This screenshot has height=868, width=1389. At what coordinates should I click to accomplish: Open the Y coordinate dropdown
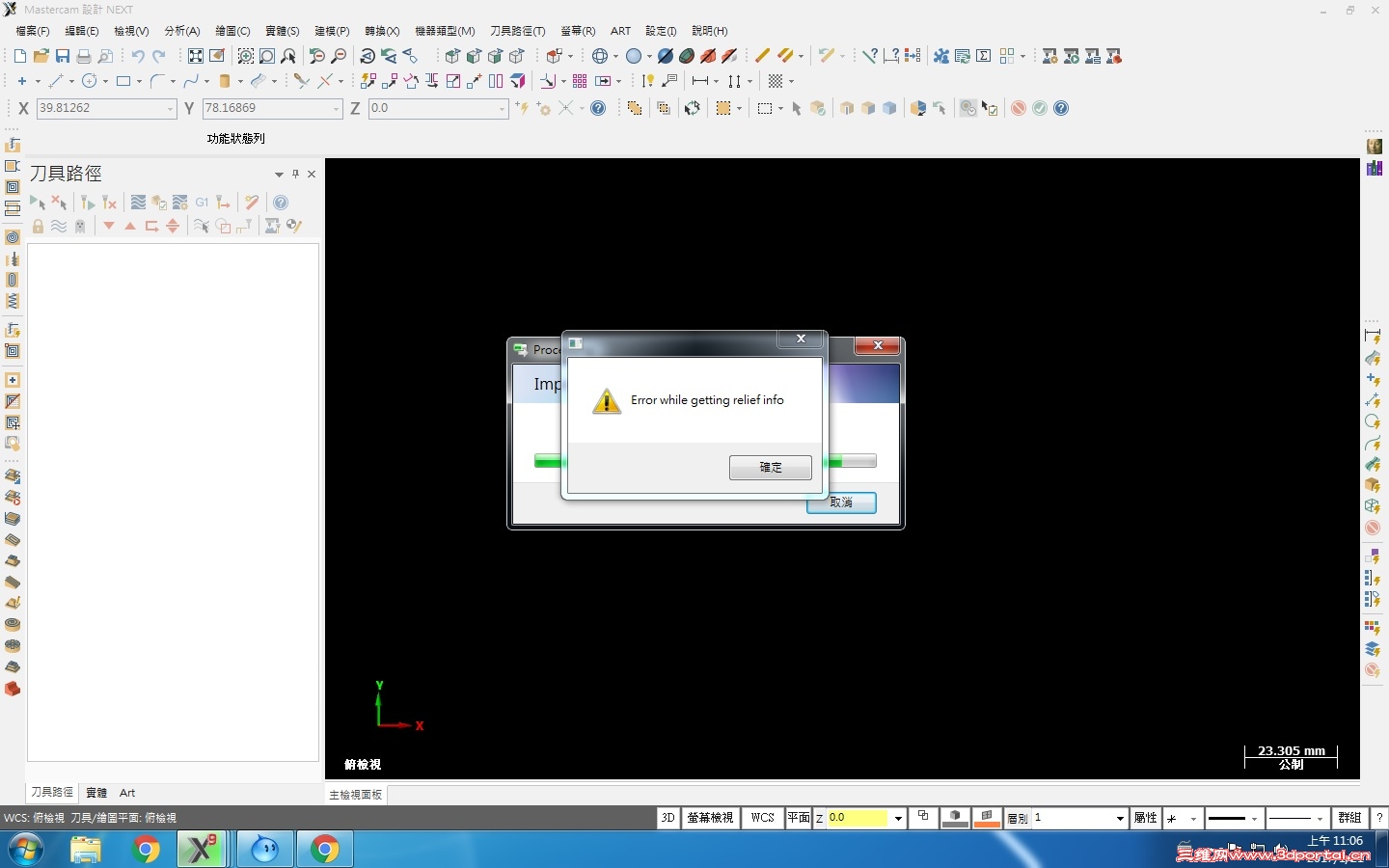click(x=337, y=109)
